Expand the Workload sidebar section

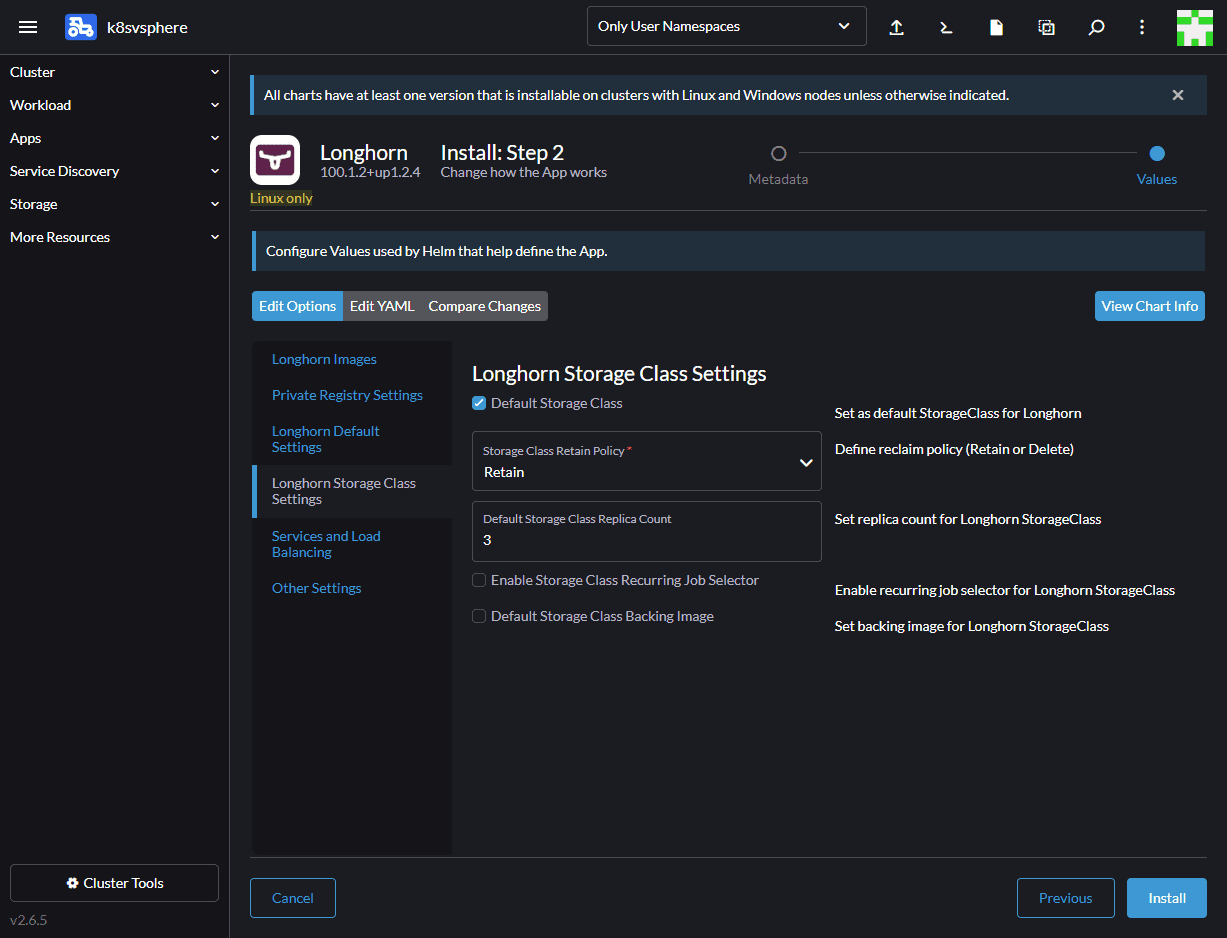coord(114,105)
